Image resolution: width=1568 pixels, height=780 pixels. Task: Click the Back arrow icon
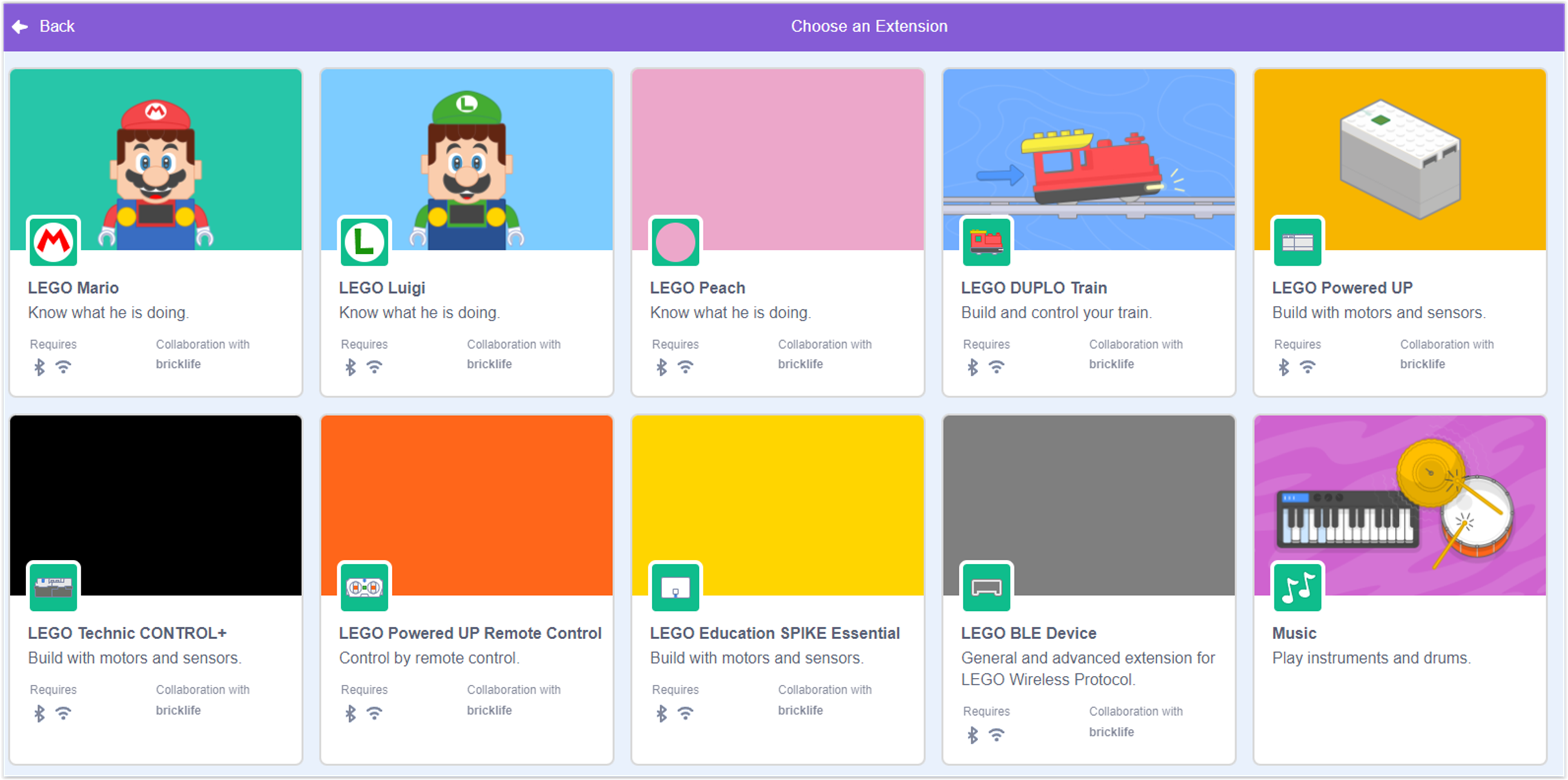20,26
